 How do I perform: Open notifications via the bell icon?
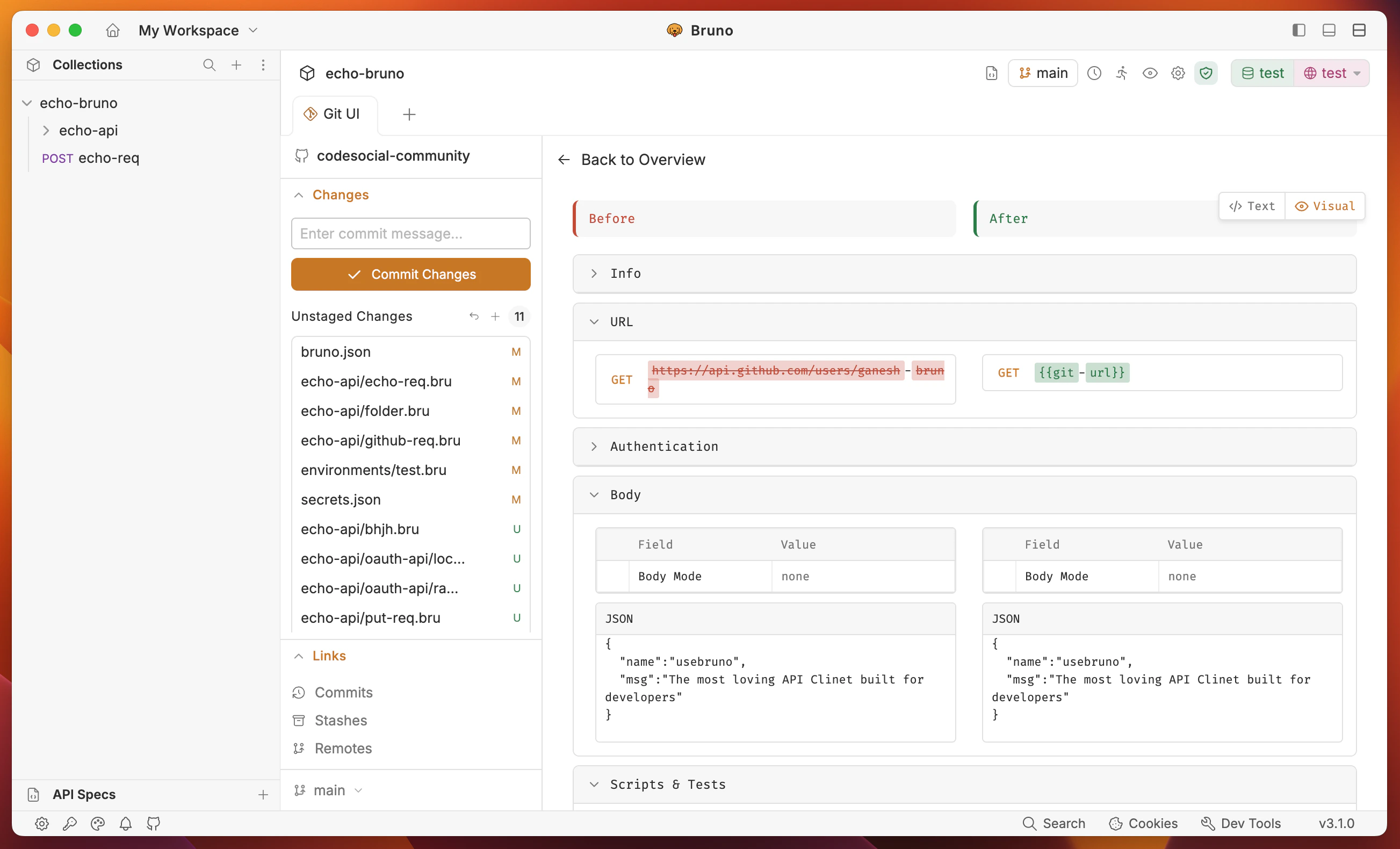(x=126, y=823)
